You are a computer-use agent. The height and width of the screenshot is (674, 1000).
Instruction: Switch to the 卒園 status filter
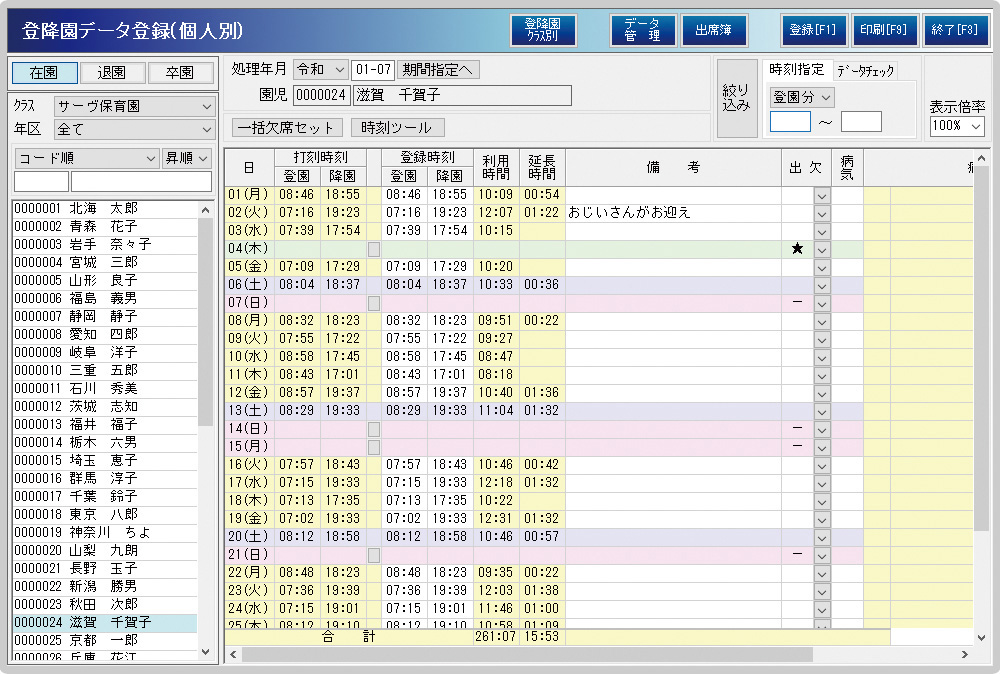coord(180,73)
